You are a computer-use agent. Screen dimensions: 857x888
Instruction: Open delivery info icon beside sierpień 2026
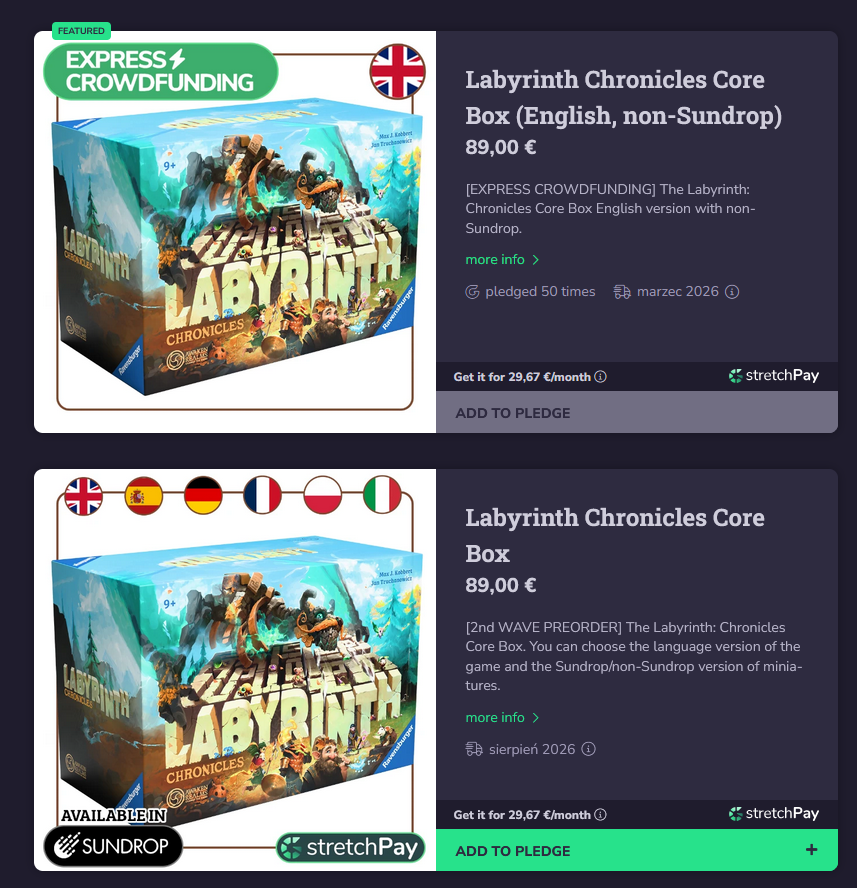click(589, 749)
